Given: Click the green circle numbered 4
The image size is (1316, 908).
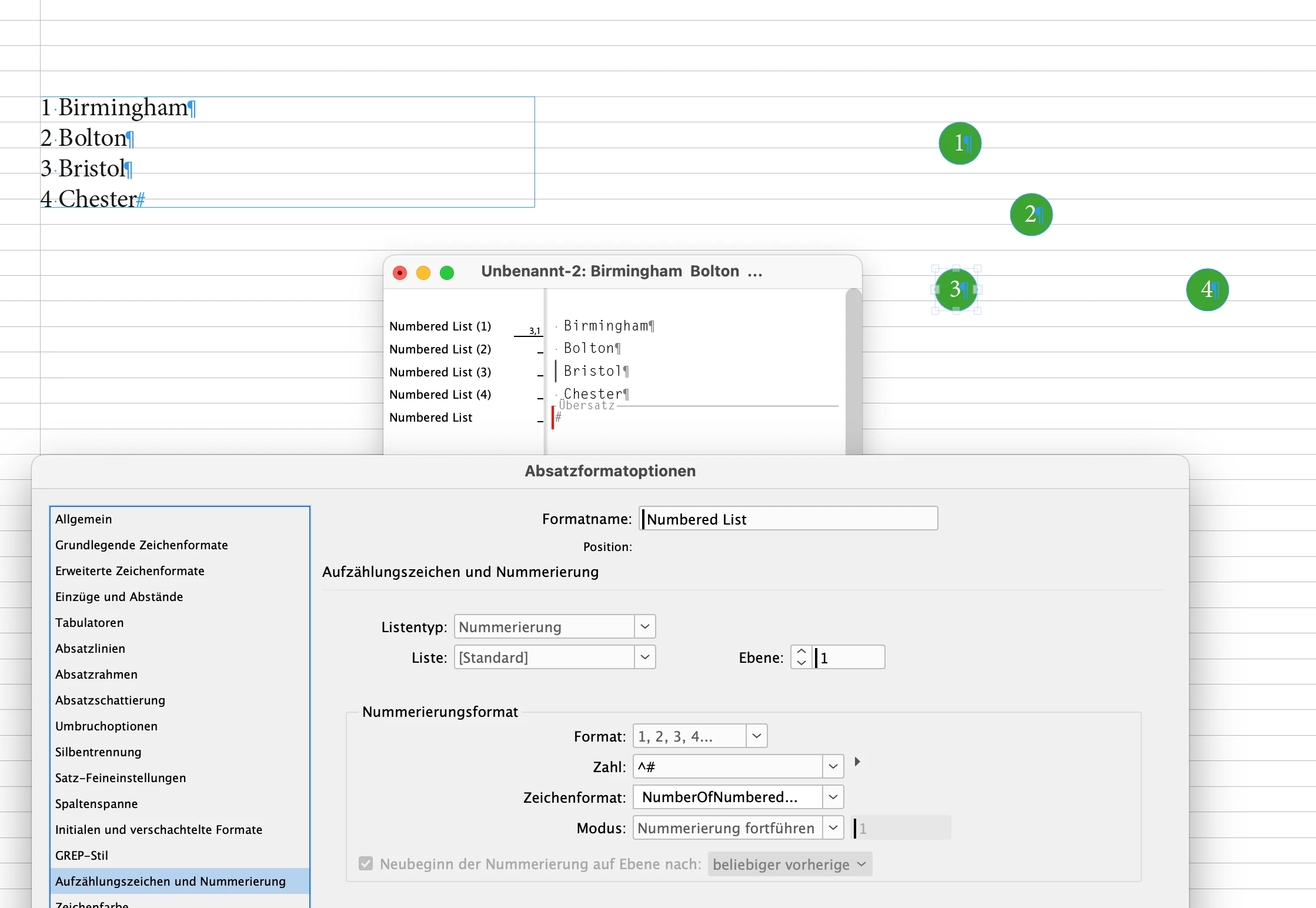Looking at the screenshot, I should [x=1207, y=289].
